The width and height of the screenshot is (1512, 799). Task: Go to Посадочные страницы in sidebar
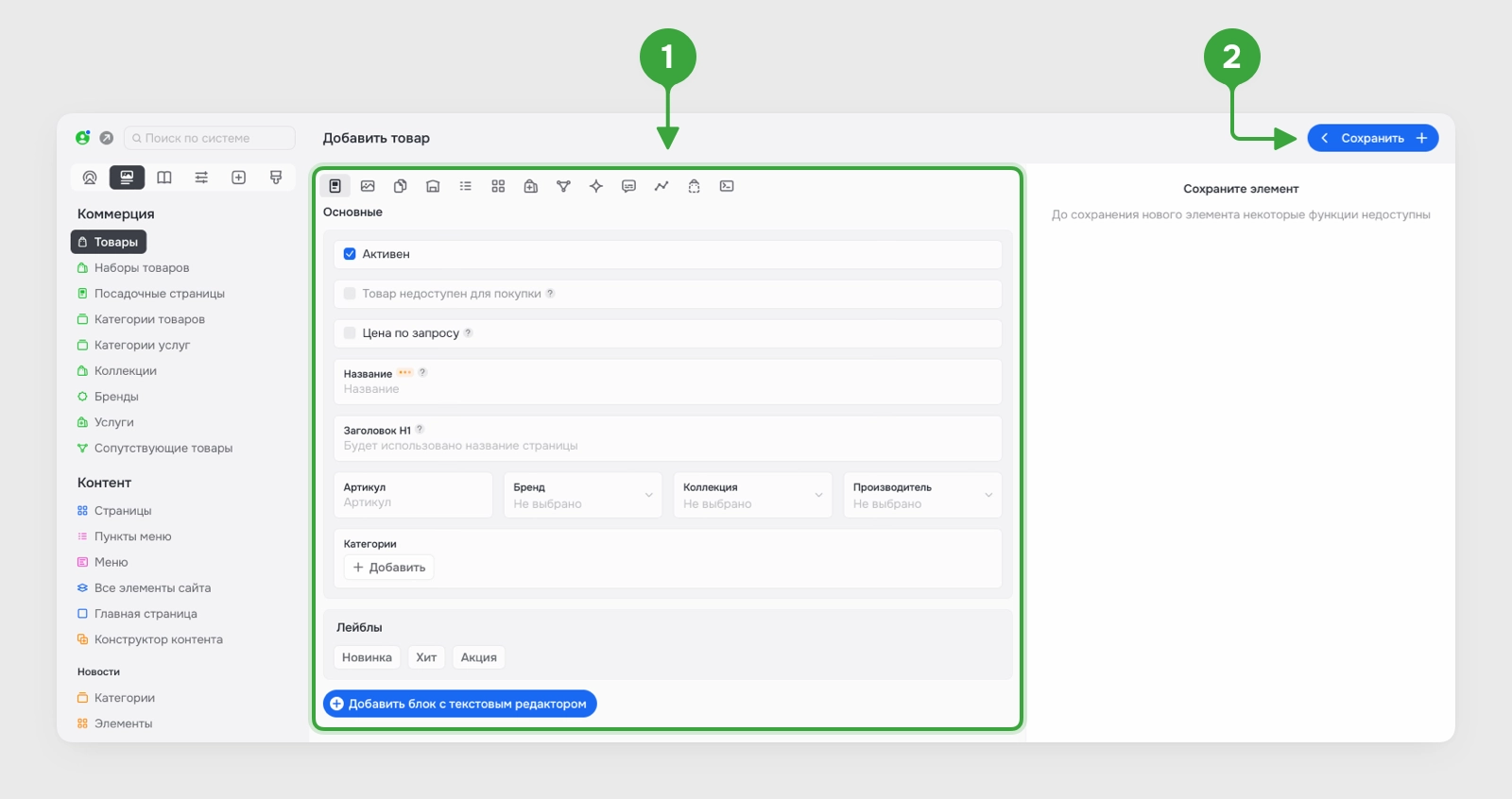coord(159,294)
